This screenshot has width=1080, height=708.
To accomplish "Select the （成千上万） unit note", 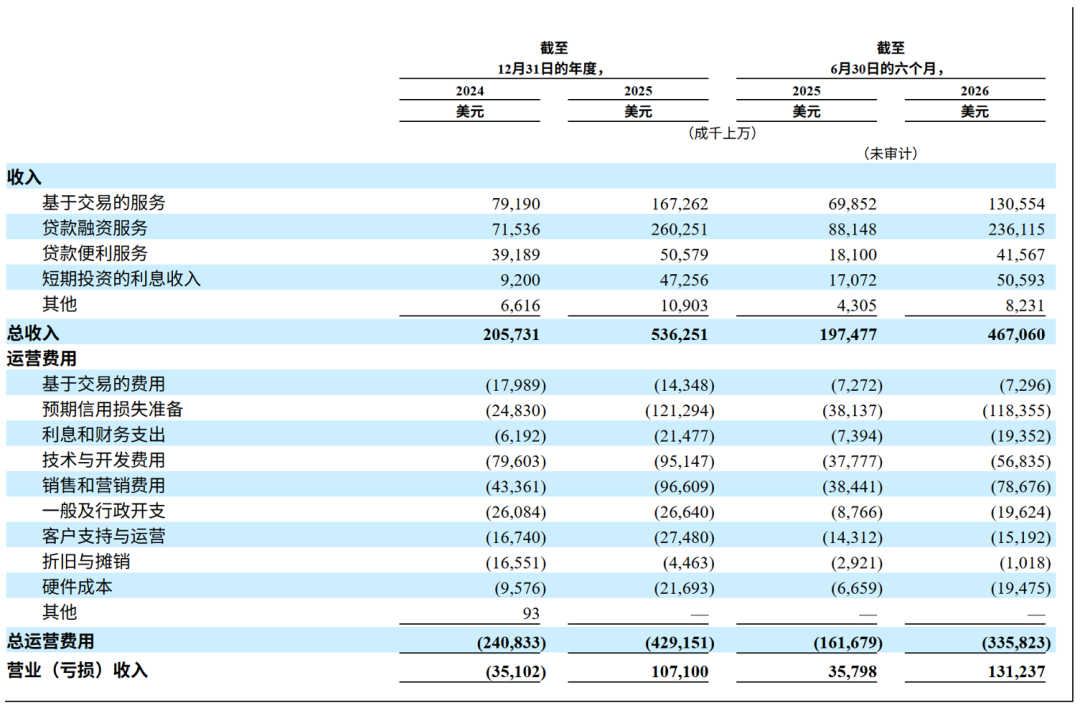I will click(722, 133).
